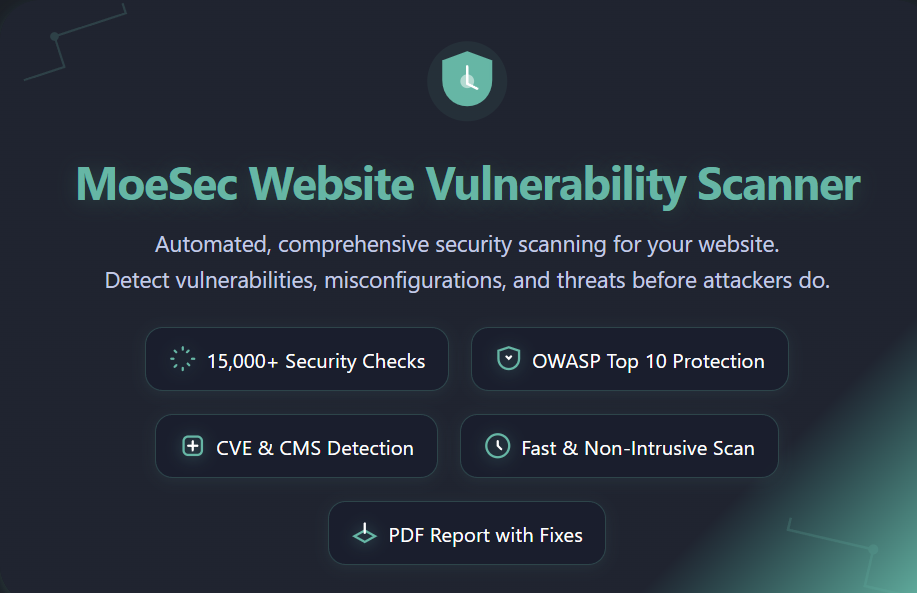The height and width of the screenshot is (593, 917).
Task: Select the sparkle icon beside Security Checks
Action: point(181,358)
